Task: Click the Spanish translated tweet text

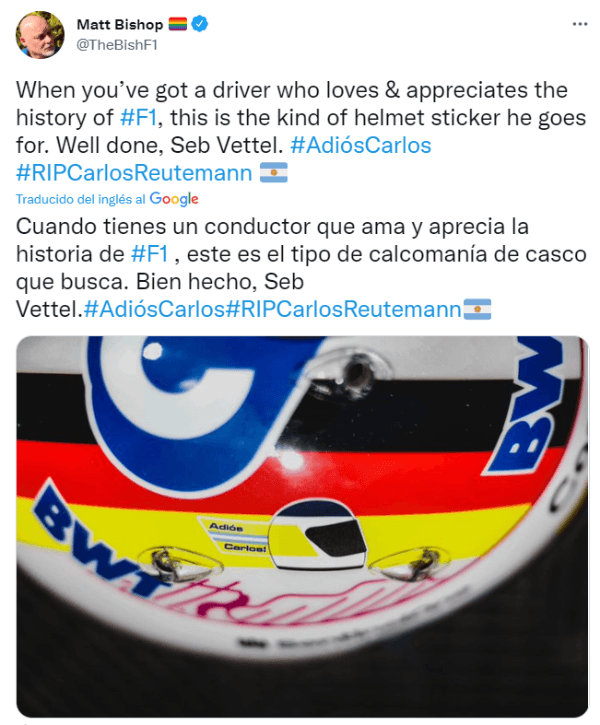Action: click(300, 268)
